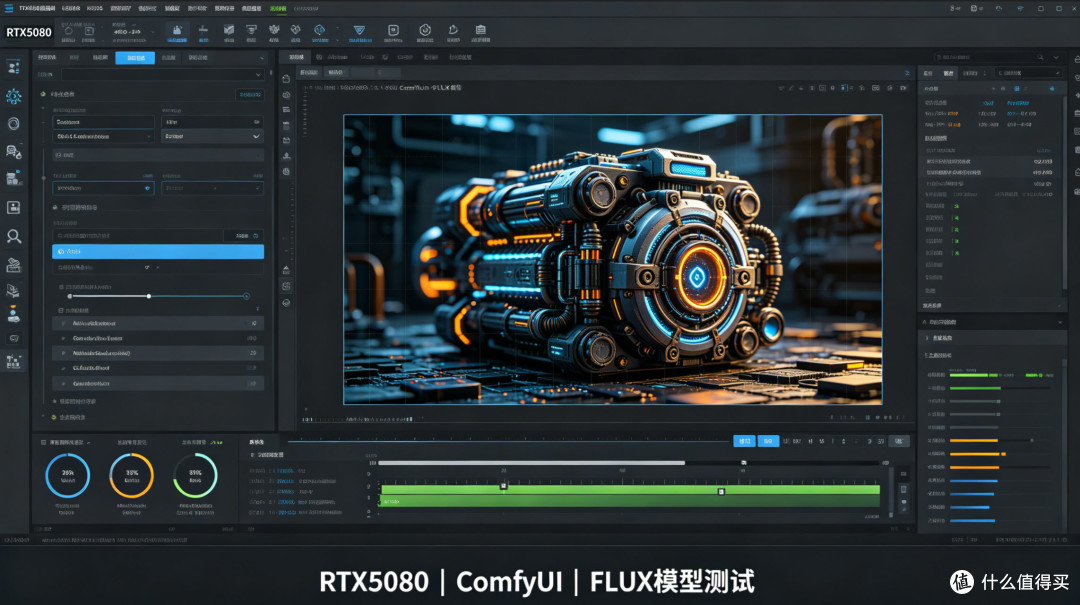Open the blue gear icon in the left sidebar

(x=13, y=96)
